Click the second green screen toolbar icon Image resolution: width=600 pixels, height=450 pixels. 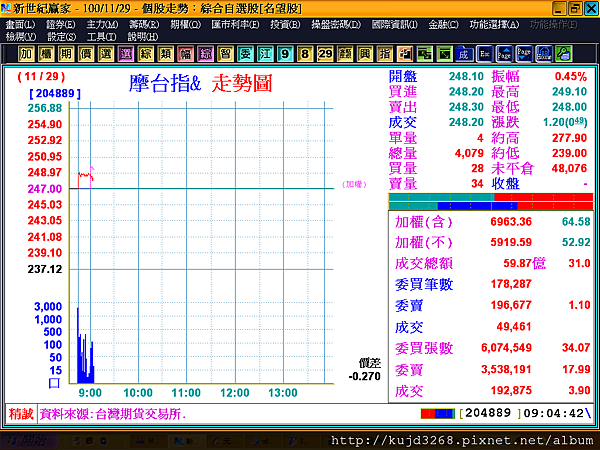tap(444, 54)
